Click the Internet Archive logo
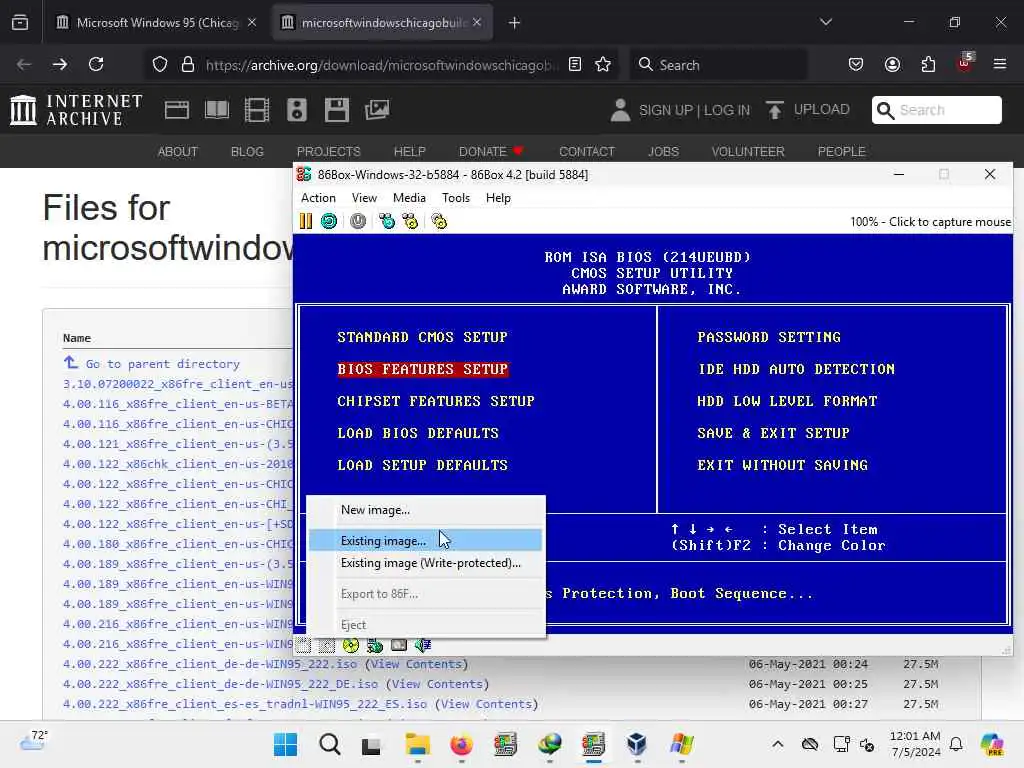Image resolution: width=1024 pixels, height=768 pixels. 76,110
